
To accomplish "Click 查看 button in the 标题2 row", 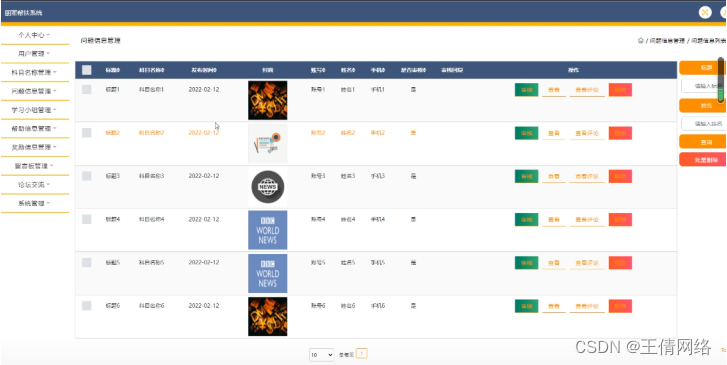I will point(554,133).
